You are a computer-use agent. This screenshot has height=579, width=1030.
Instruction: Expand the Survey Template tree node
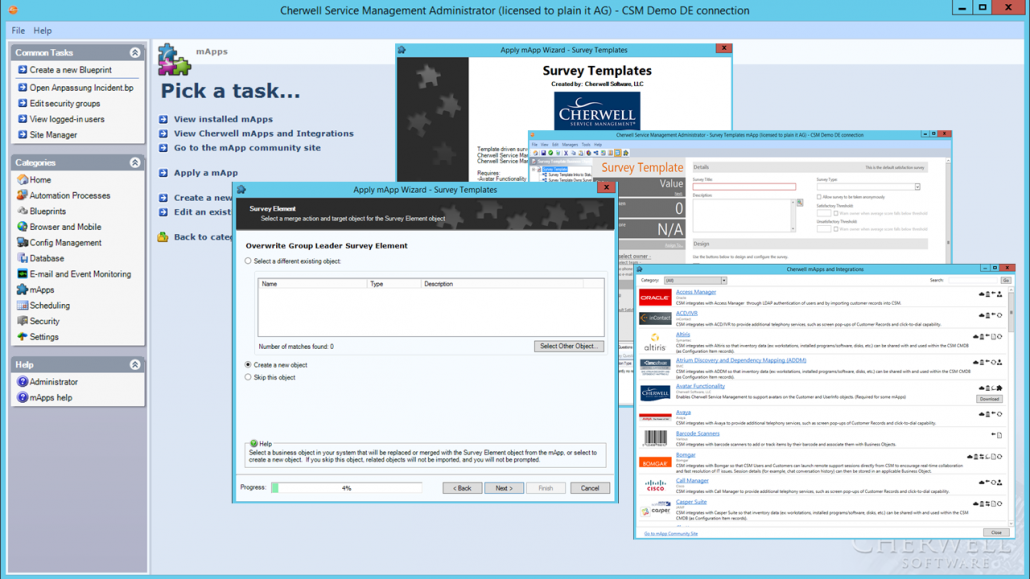coord(534,170)
